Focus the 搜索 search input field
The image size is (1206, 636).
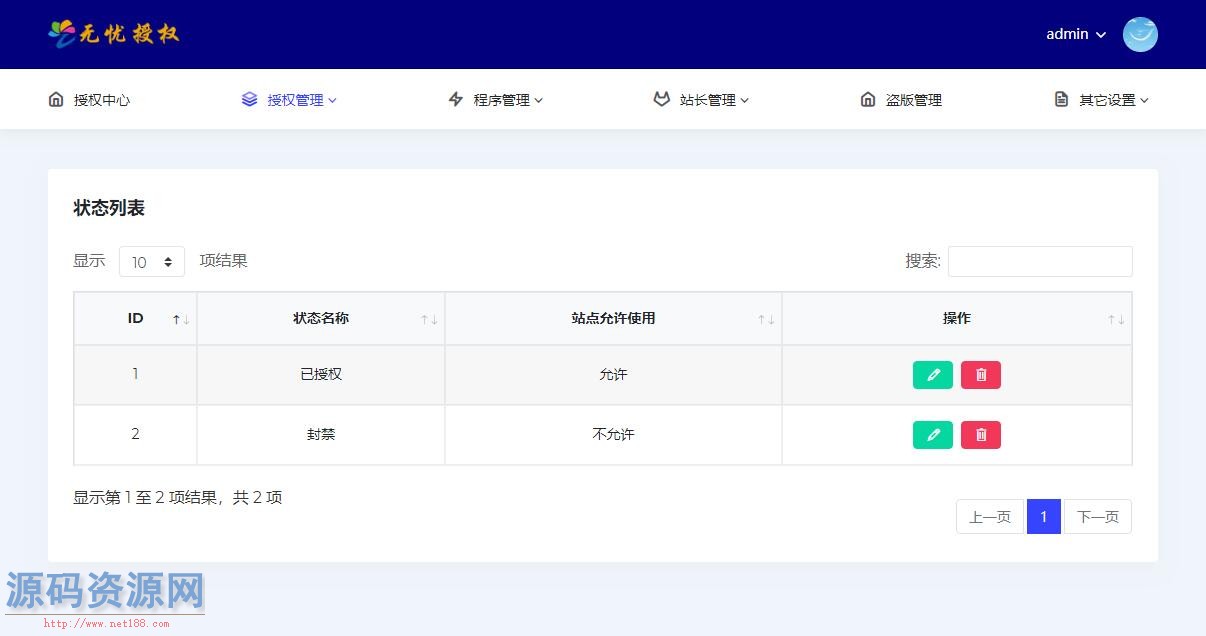(x=1040, y=261)
